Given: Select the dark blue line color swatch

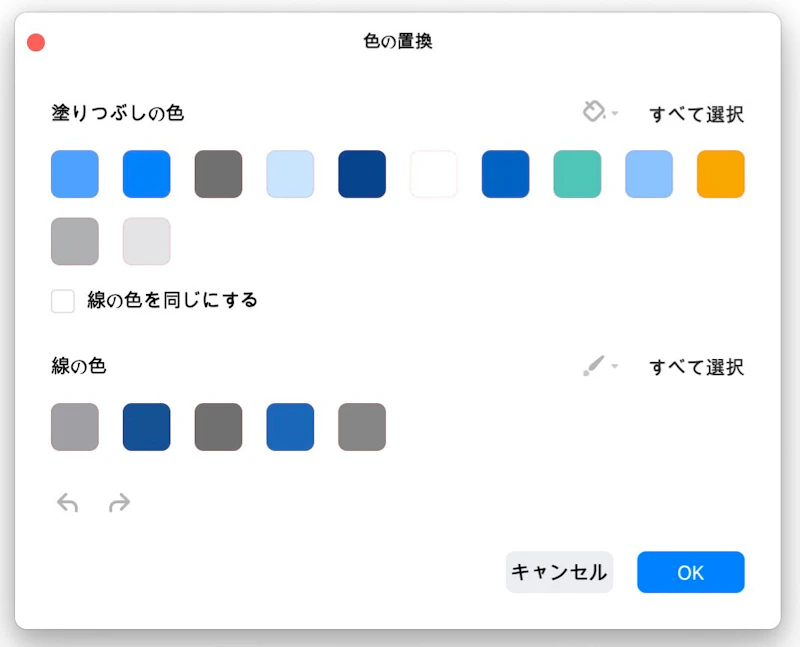Looking at the screenshot, I should point(146,426).
